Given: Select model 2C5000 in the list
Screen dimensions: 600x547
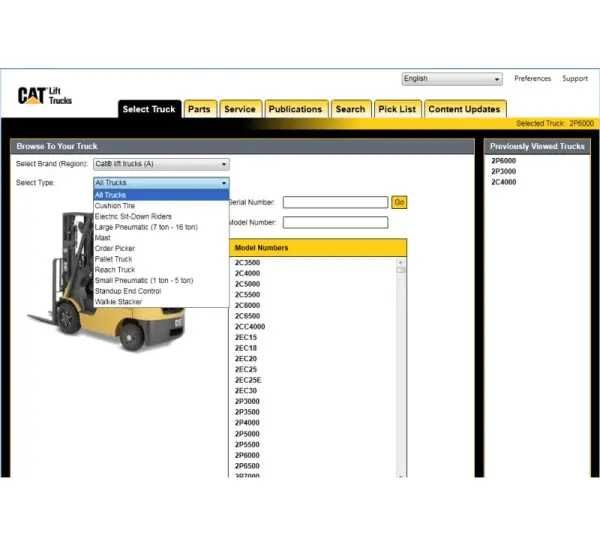Looking at the screenshot, I should pos(247,284).
